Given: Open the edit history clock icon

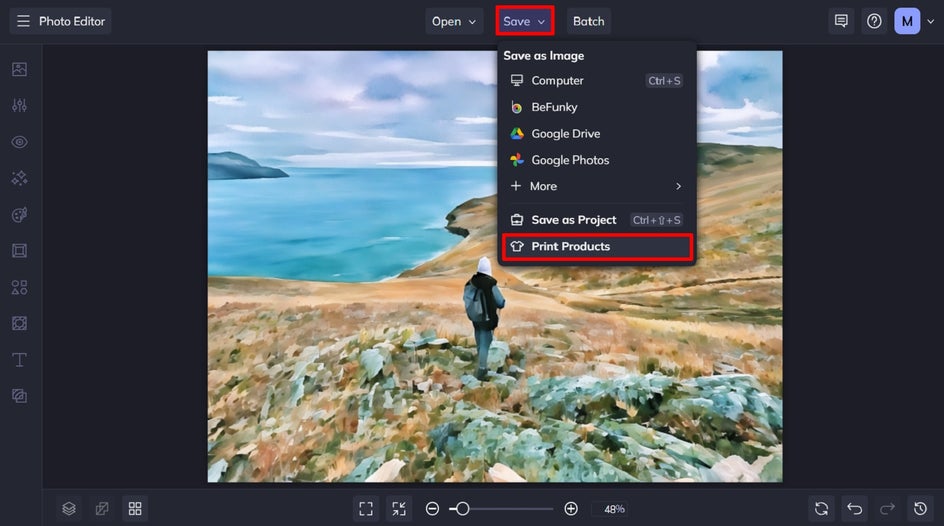Looking at the screenshot, I should tap(921, 509).
